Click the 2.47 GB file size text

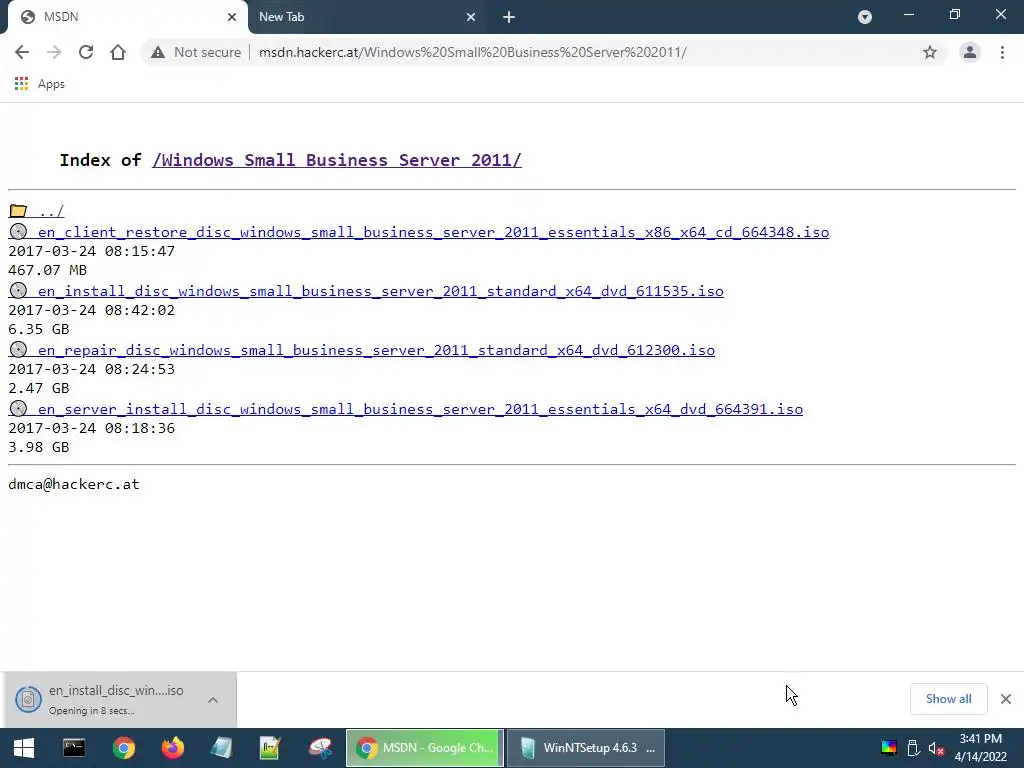[x=39, y=388]
